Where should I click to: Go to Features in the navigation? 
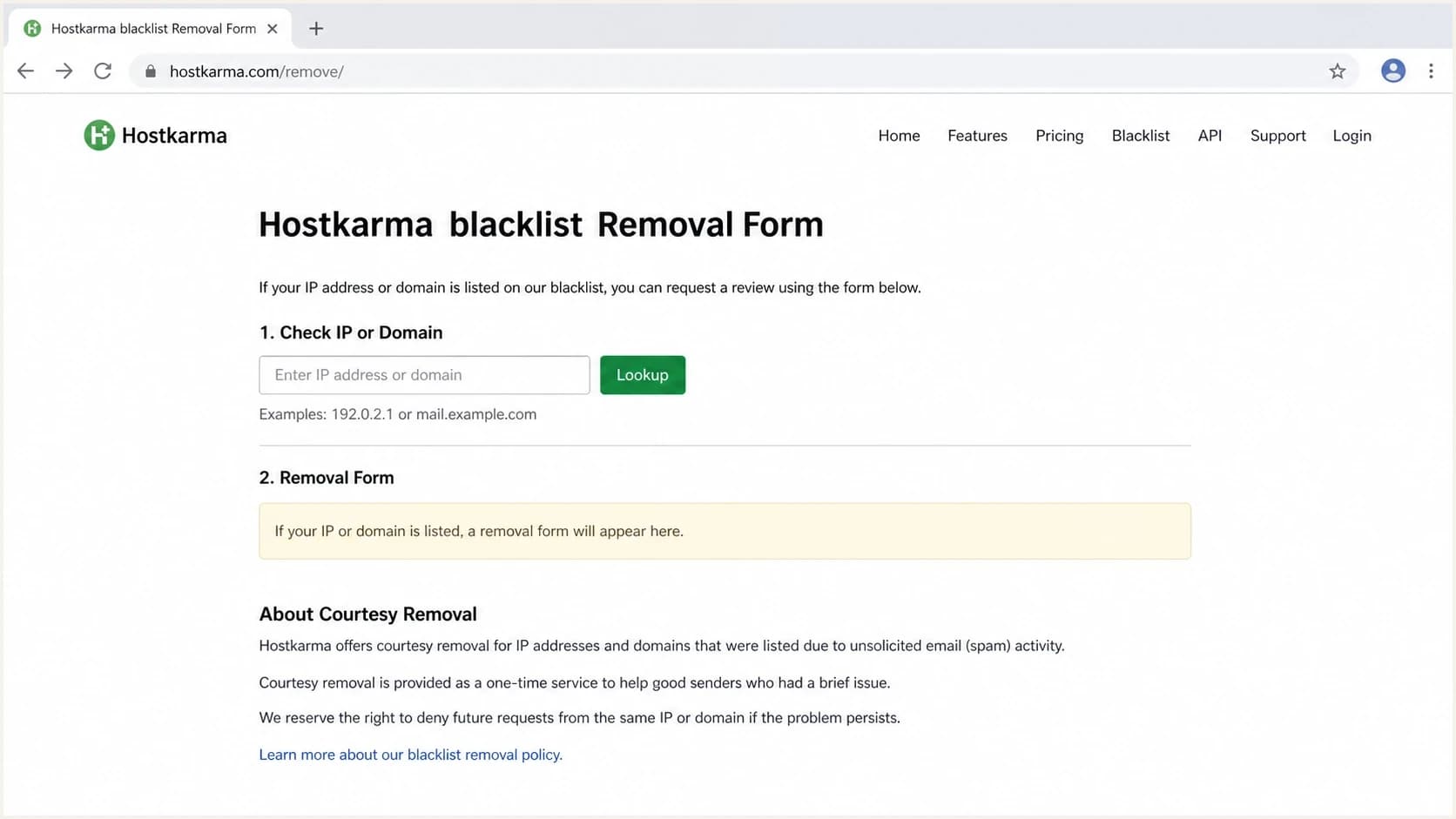(x=977, y=136)
